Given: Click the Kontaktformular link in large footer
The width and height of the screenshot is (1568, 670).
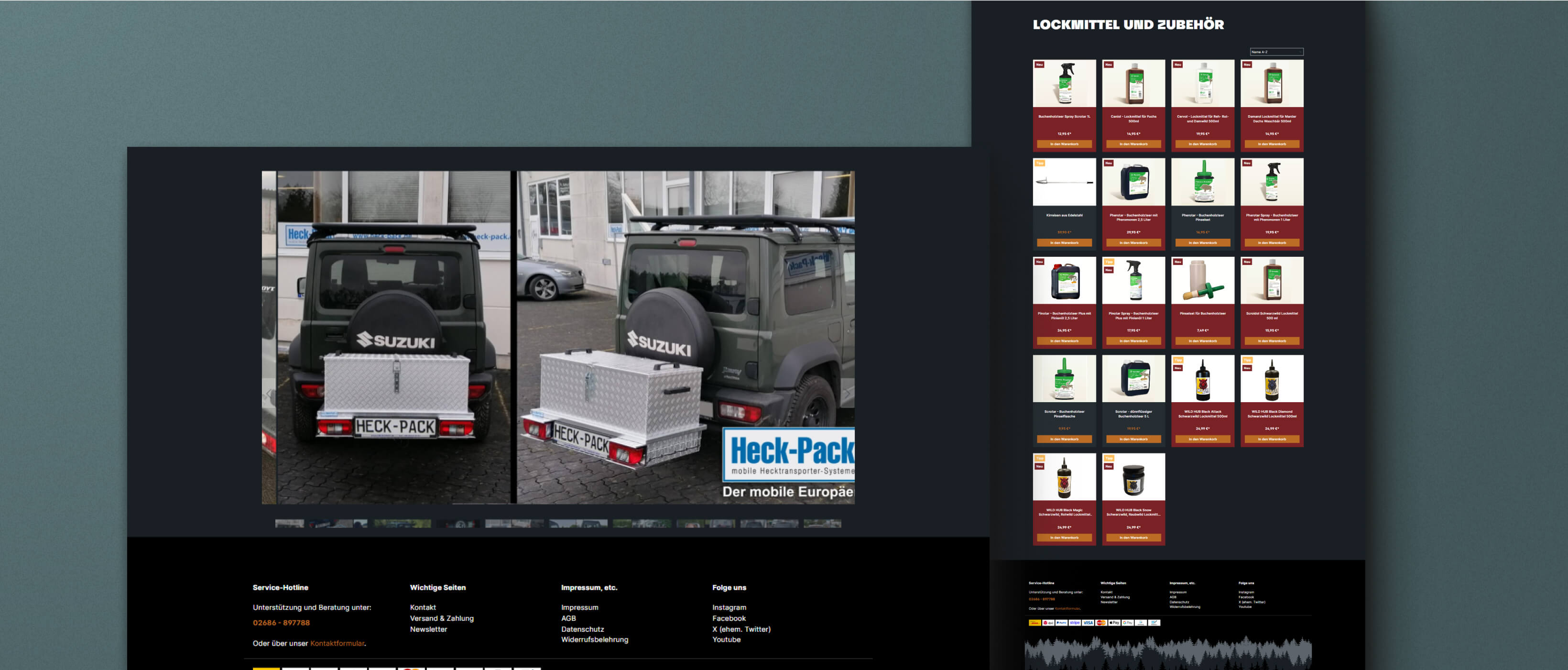Looking at the screenshot, I should (337, 643).
